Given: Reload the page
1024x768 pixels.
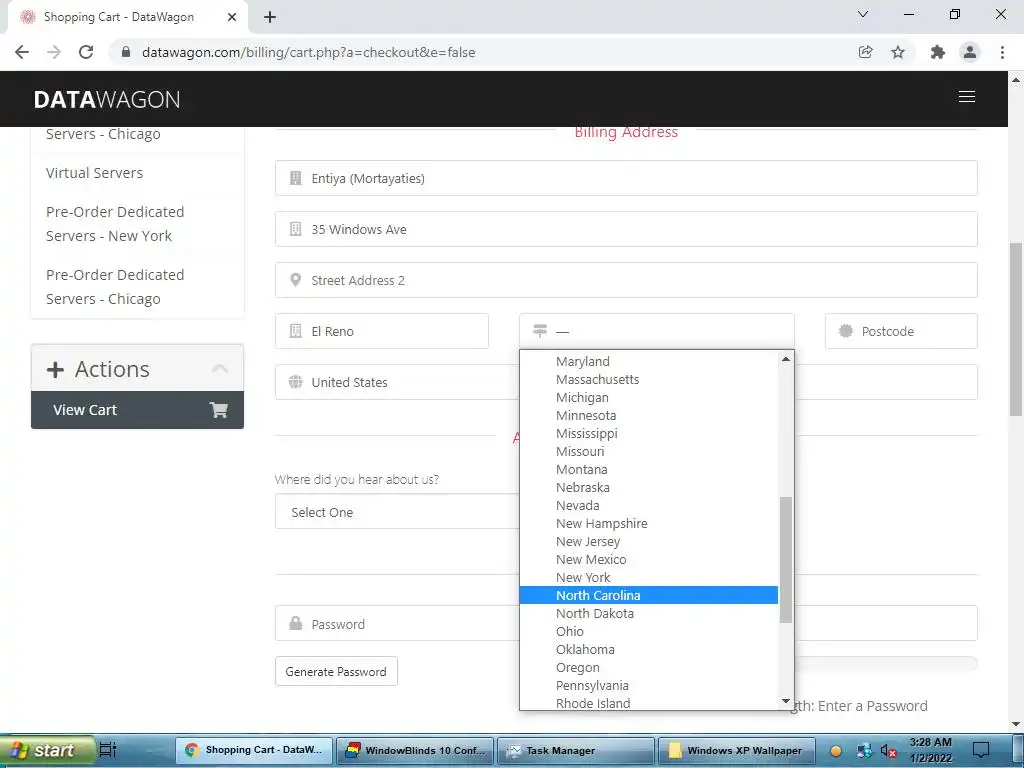Looking at the screenshot, I should tap(86, 52).
